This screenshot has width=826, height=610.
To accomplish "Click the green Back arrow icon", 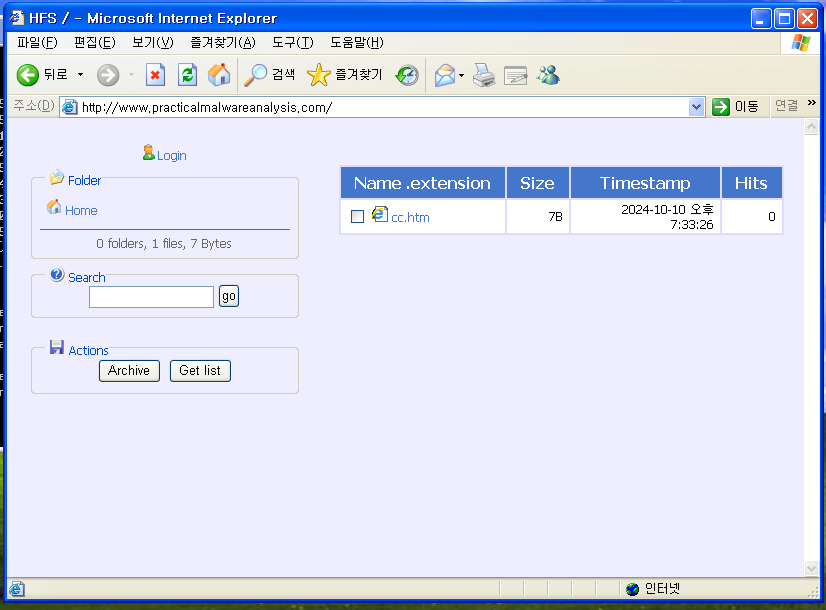I will tap(27, 75).
